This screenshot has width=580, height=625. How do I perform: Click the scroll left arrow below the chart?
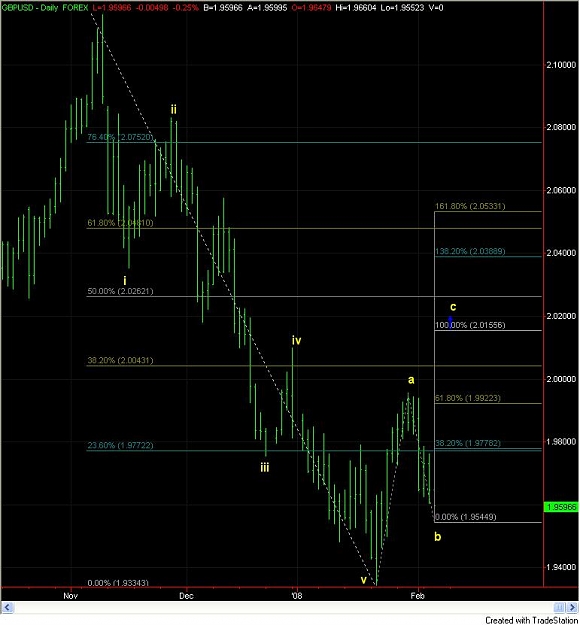pyautogui.click(x=8, y=607)
